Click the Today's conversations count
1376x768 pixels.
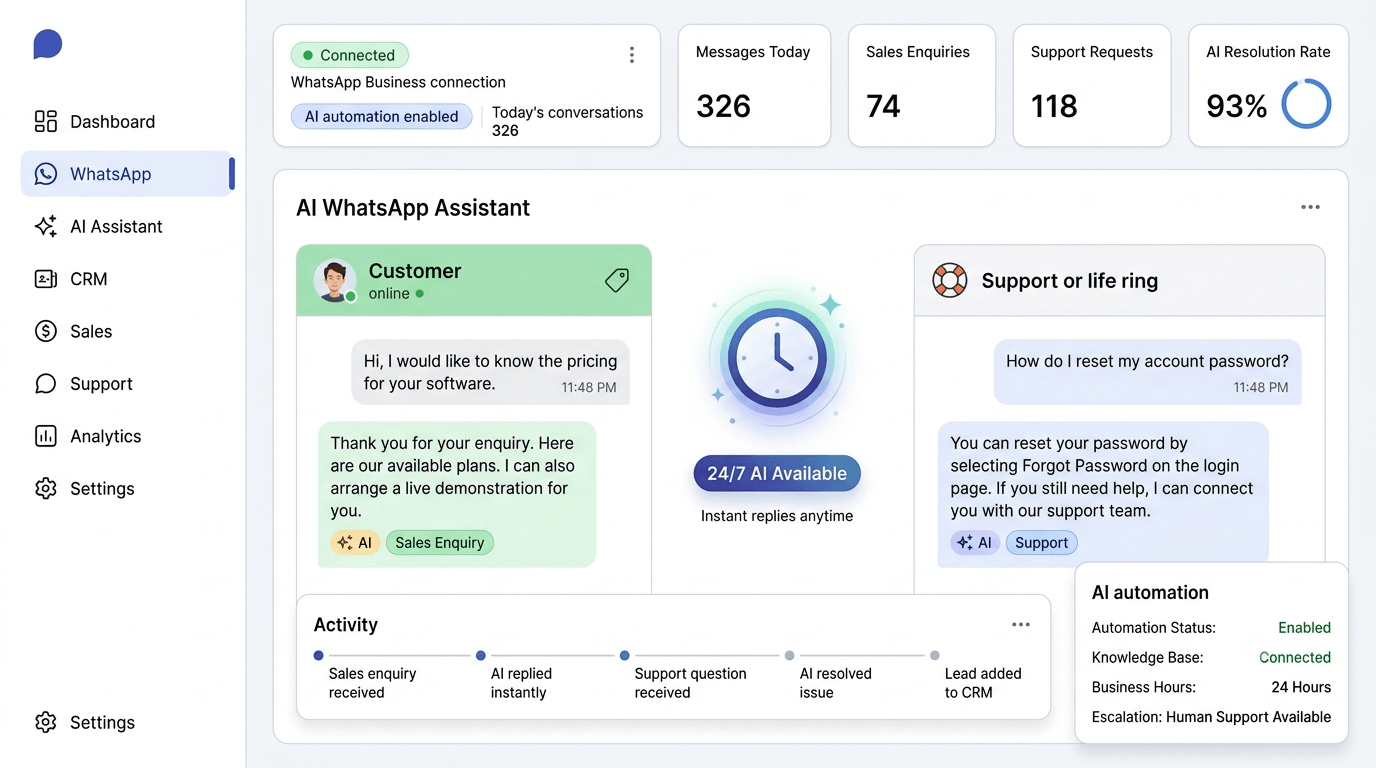pyautogui.click(x=505, y=131)
